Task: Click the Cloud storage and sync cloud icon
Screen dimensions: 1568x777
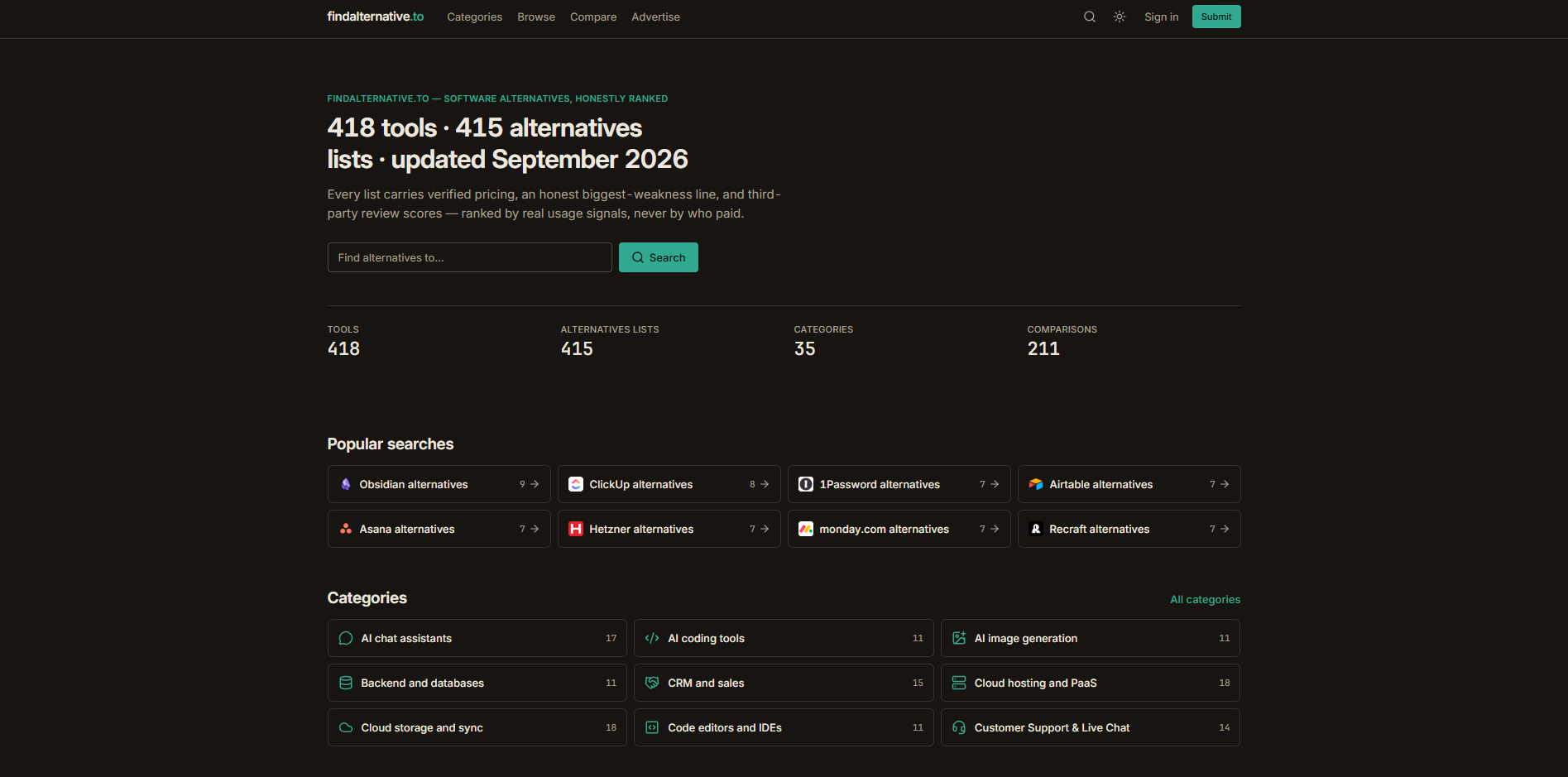Action: coord(346,727)
